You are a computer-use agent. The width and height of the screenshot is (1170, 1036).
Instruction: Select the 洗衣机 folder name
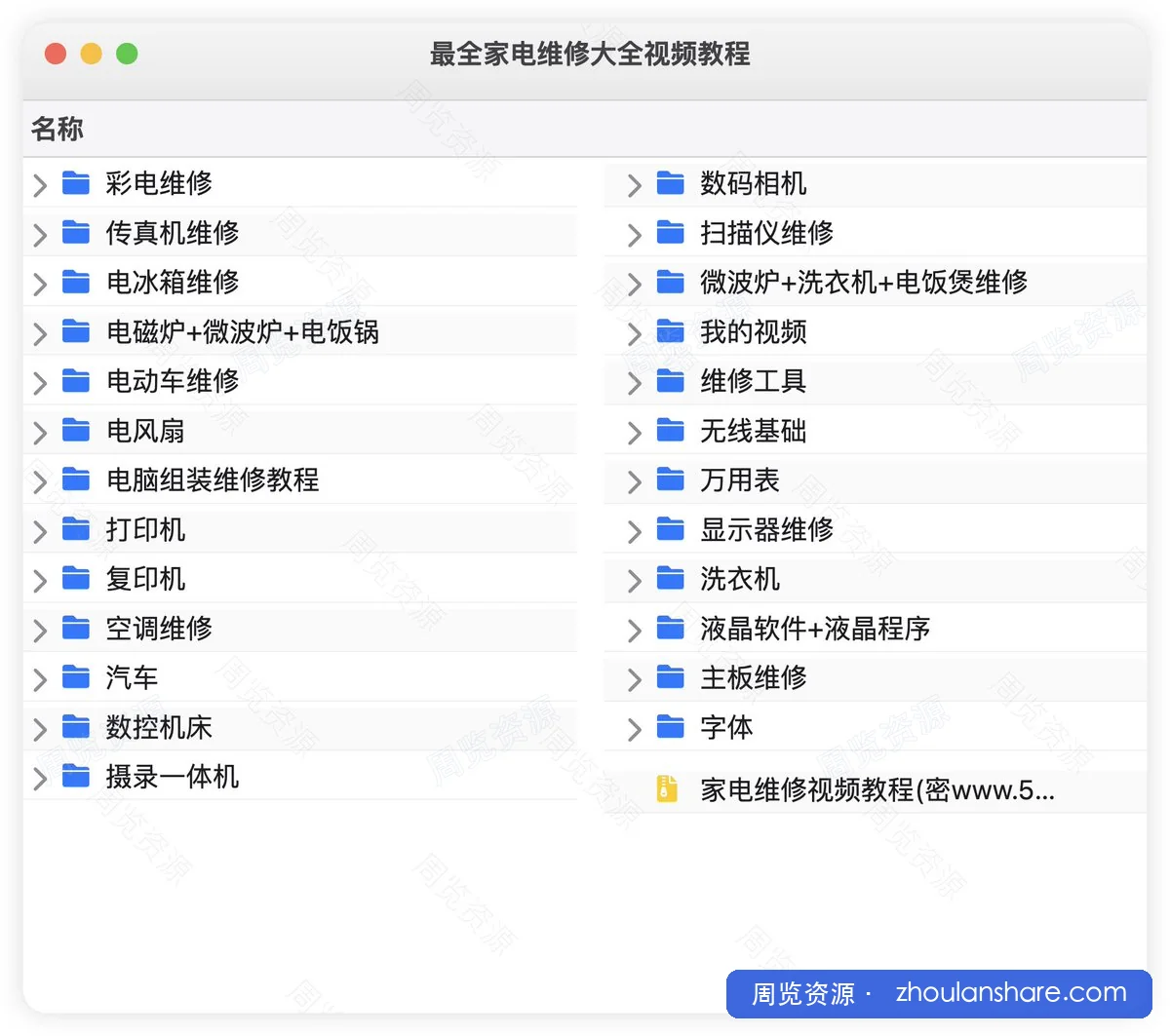click(740, 579)
